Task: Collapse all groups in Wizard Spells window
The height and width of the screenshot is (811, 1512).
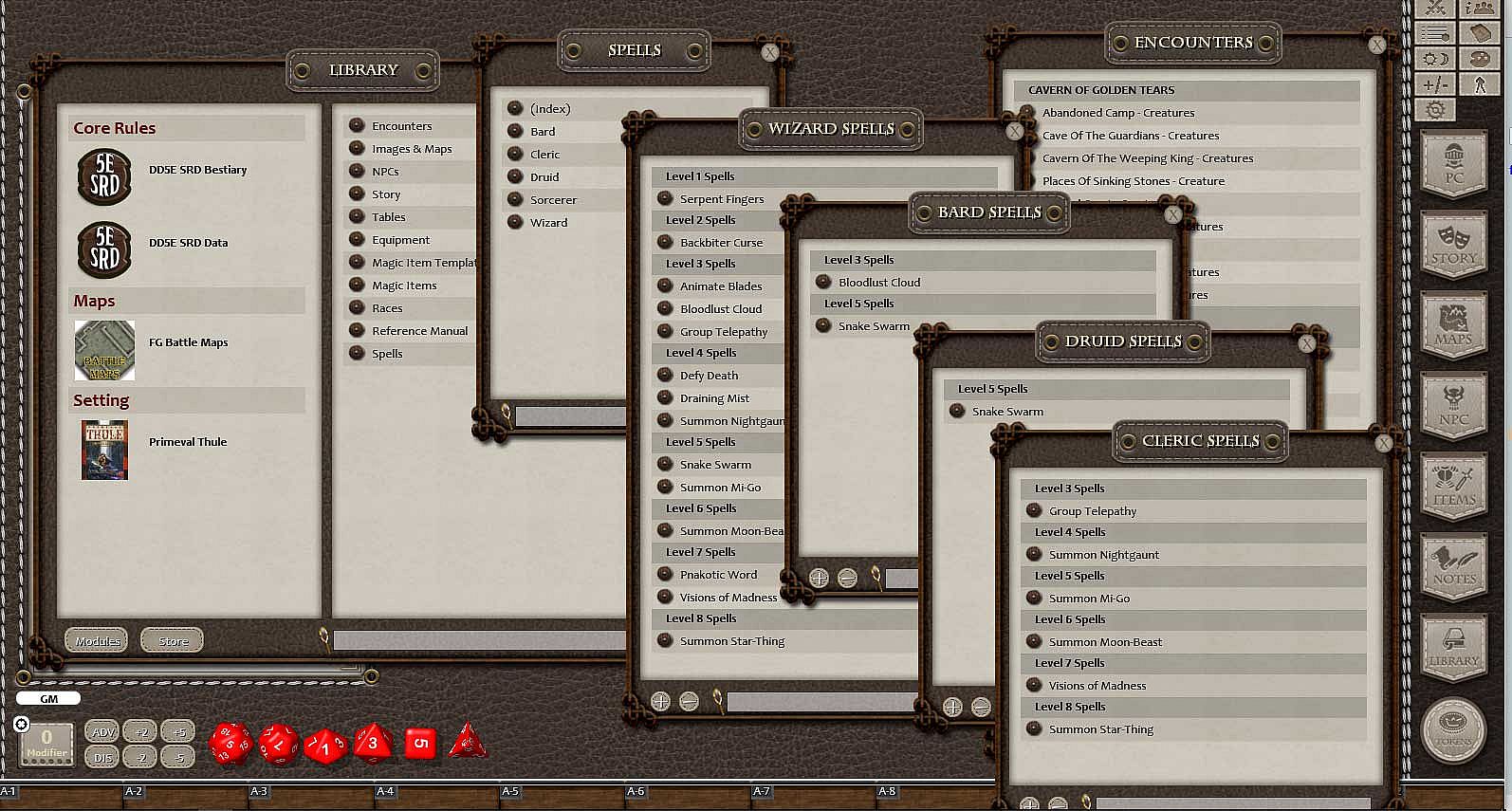Action: point(690,701)
